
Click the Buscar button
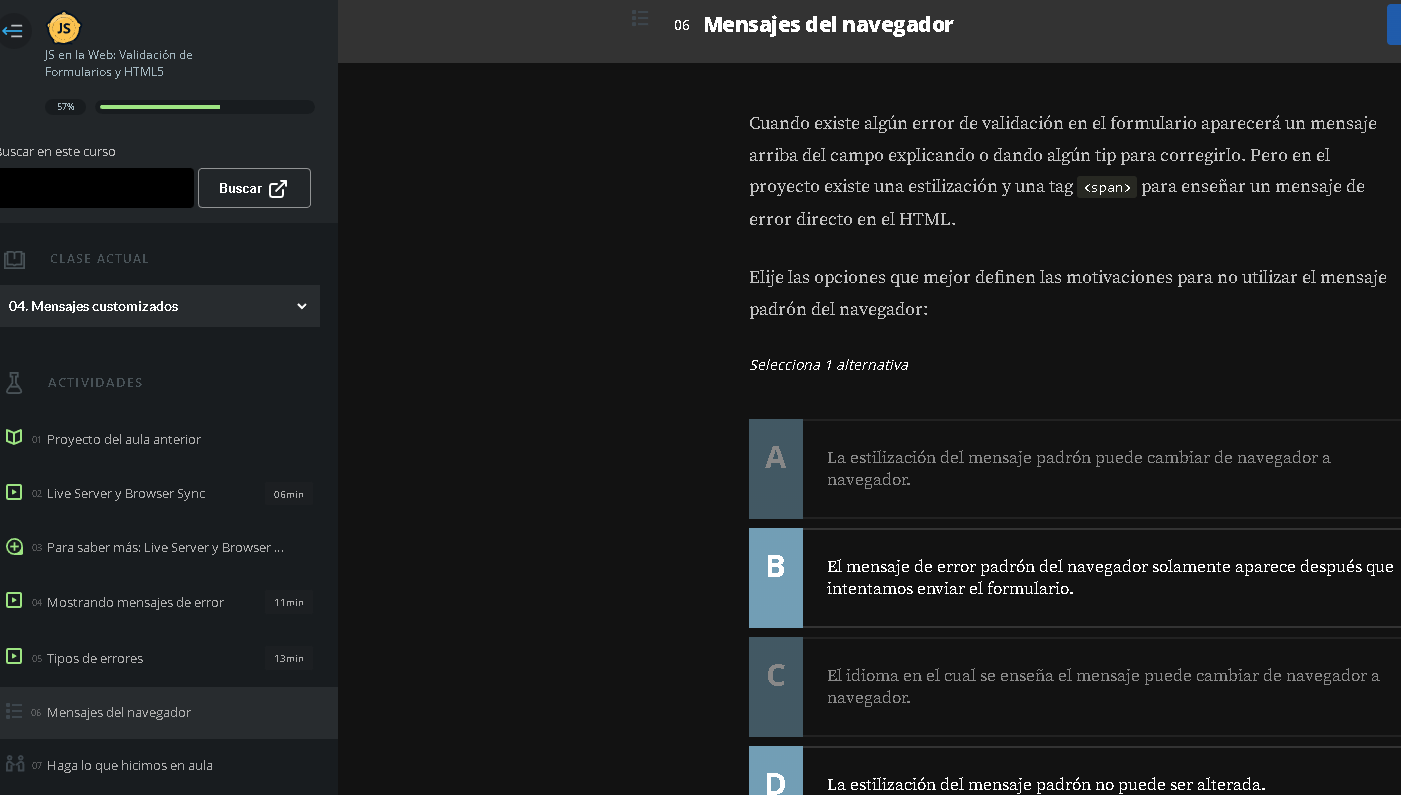point(254,188)
